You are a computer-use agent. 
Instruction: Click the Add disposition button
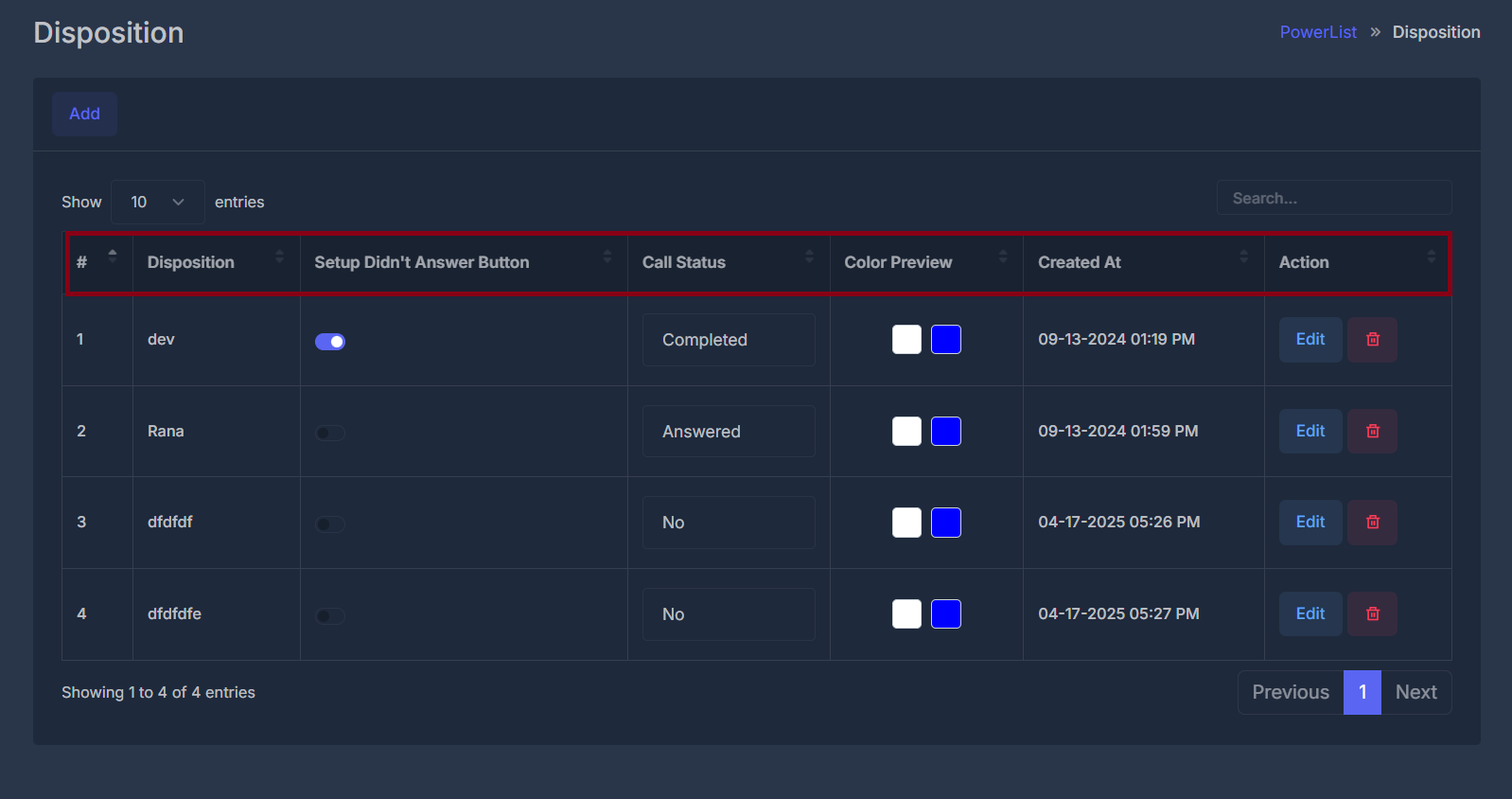(x=84, y=114)
